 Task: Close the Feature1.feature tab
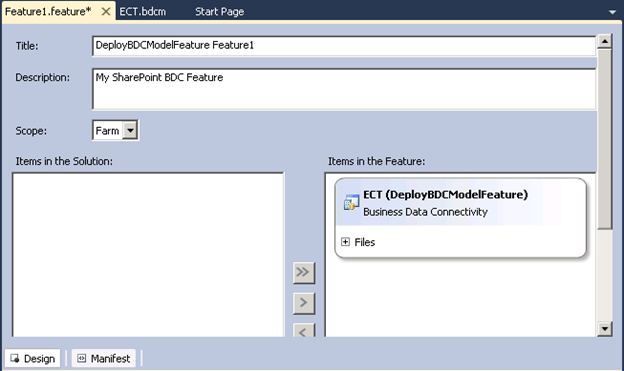coord(105,12)
